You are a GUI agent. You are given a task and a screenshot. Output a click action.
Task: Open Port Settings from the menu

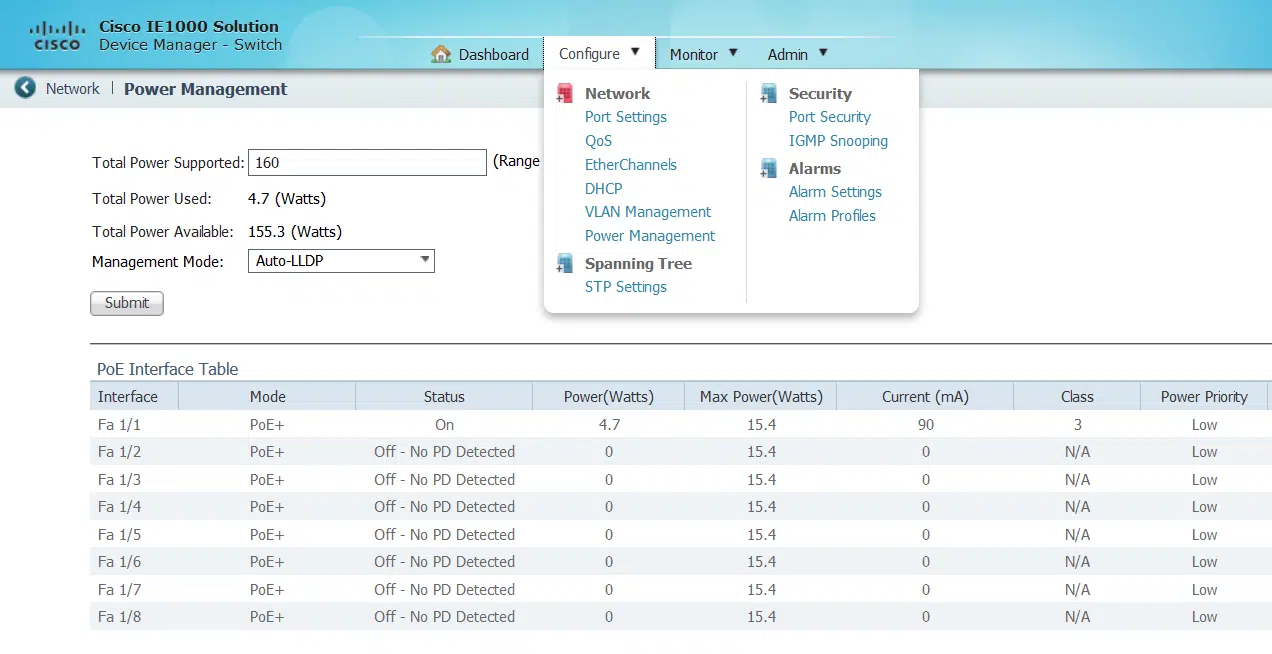(x=626, y=117)
